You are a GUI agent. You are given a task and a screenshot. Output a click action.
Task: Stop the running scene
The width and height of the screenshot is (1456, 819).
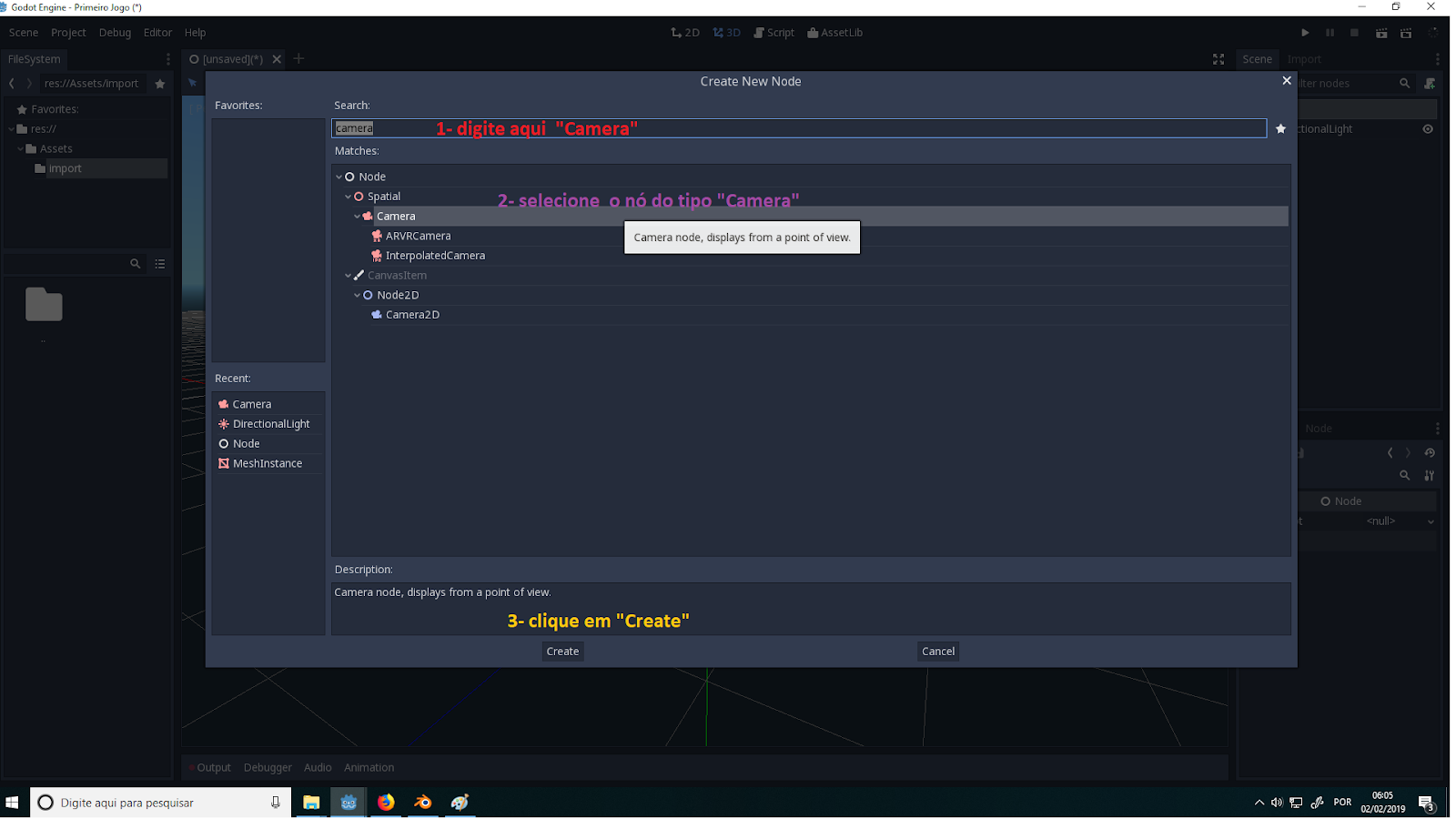tap(1354, 33)
